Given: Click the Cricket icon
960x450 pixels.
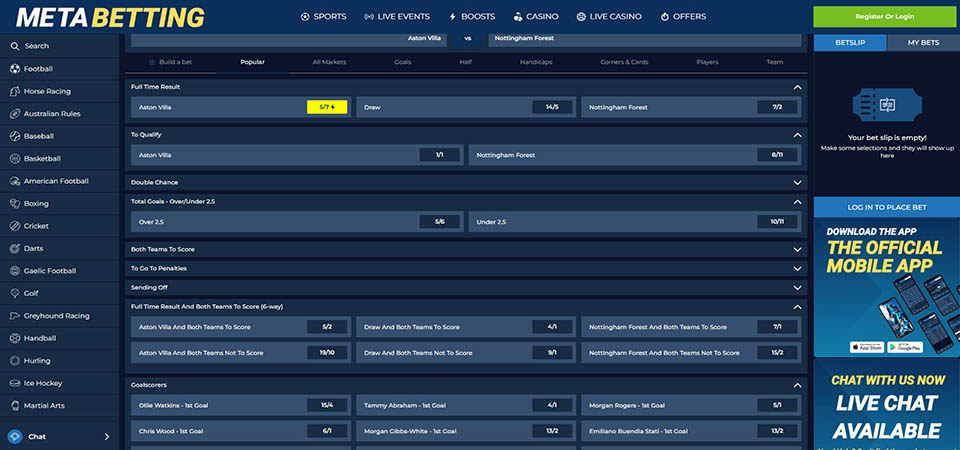Looking at the screenshot, I should coord(15,226).
